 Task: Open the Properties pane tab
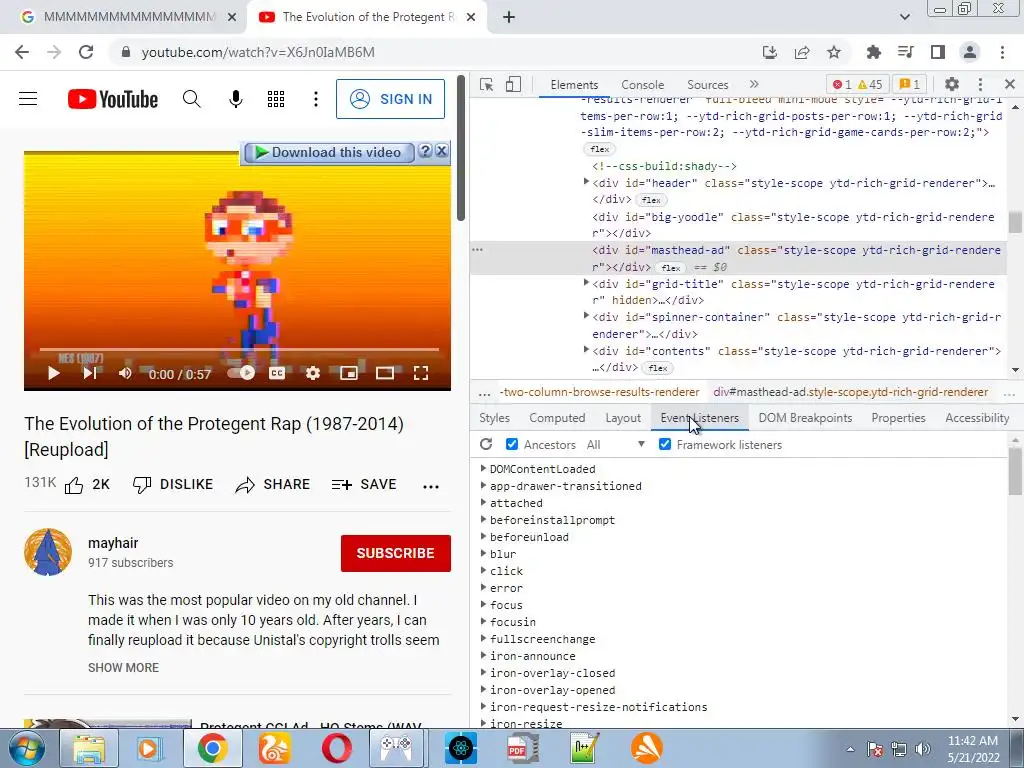click(898, 418)
